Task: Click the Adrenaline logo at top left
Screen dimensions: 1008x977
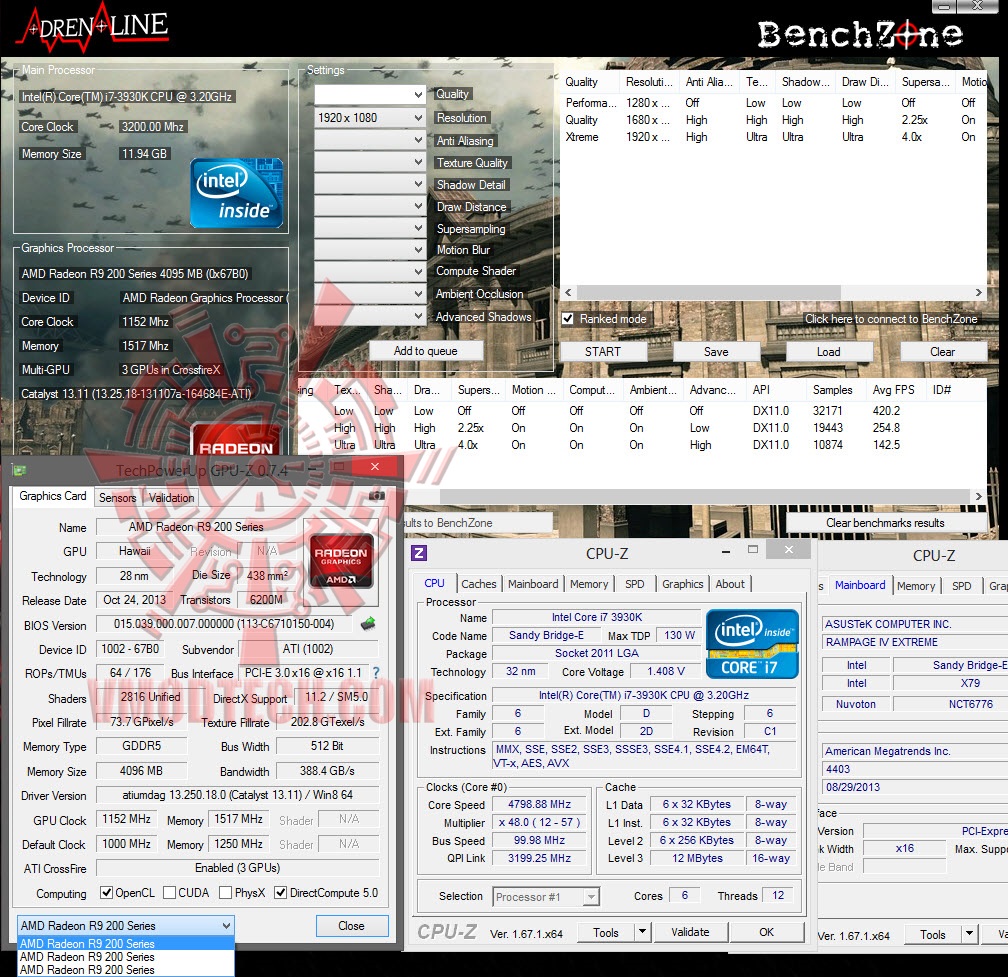Action: click(x=93, y=28)
